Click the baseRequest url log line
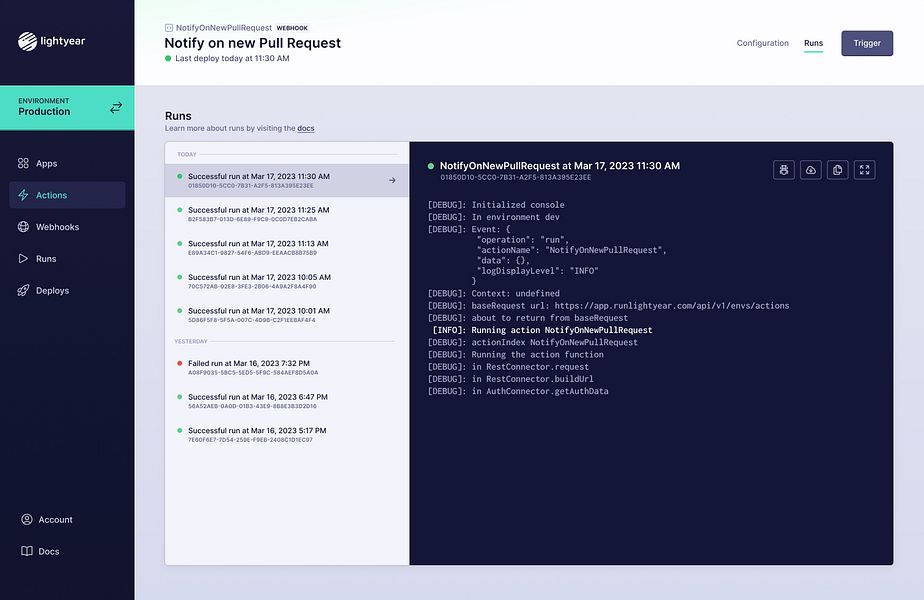Viewport: 924px width, 600px height. tap(608, 305)
